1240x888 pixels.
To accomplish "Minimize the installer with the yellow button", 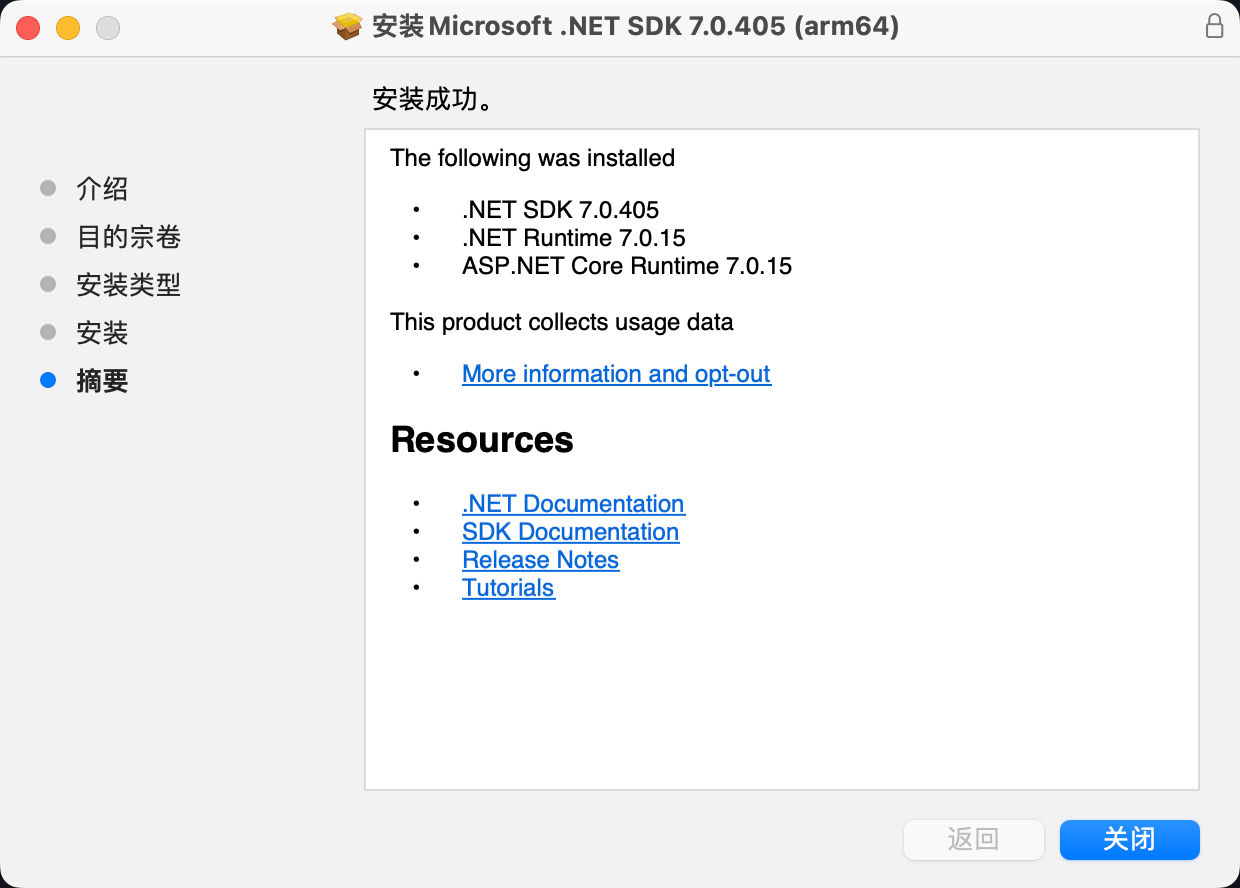I will (68, 28).
